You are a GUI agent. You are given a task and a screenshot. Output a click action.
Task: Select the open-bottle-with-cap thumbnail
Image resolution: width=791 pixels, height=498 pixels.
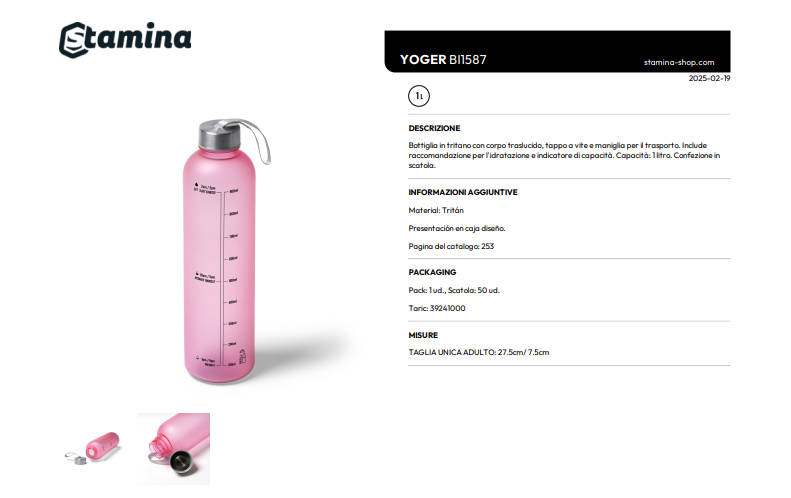pyautogui.click(x=93, y=448)
